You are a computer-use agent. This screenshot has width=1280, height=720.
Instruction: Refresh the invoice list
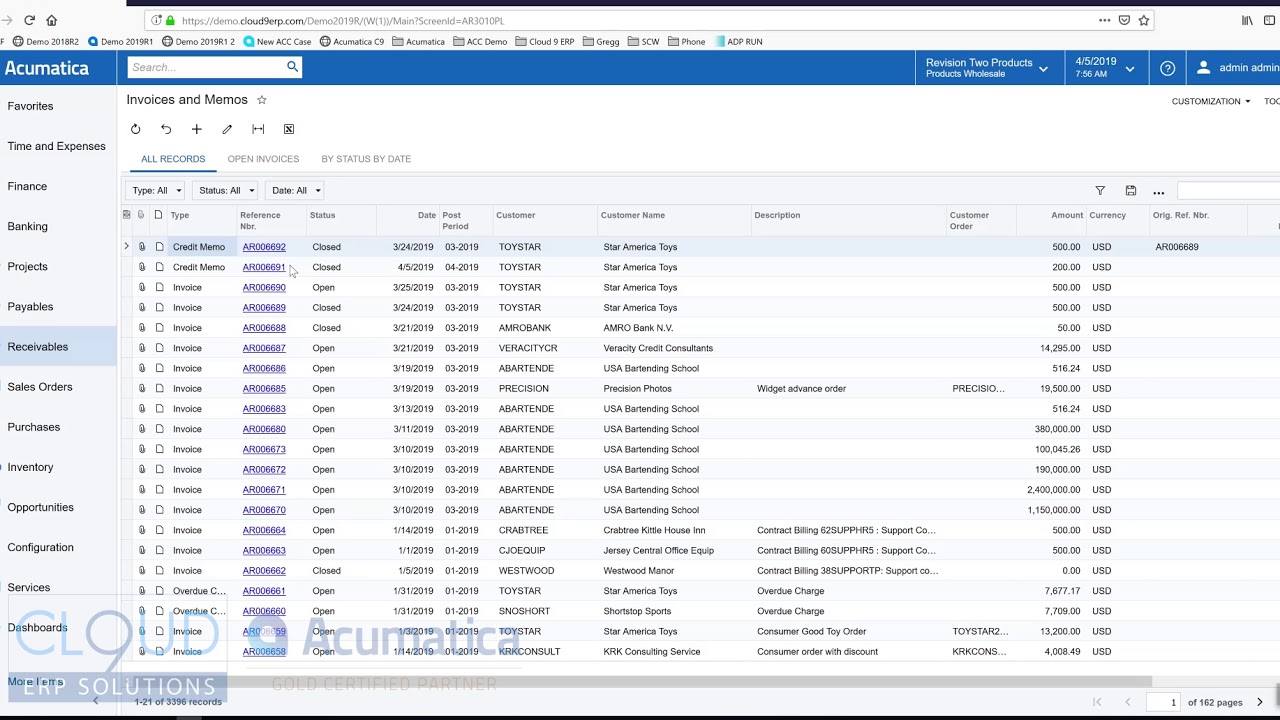136,129
